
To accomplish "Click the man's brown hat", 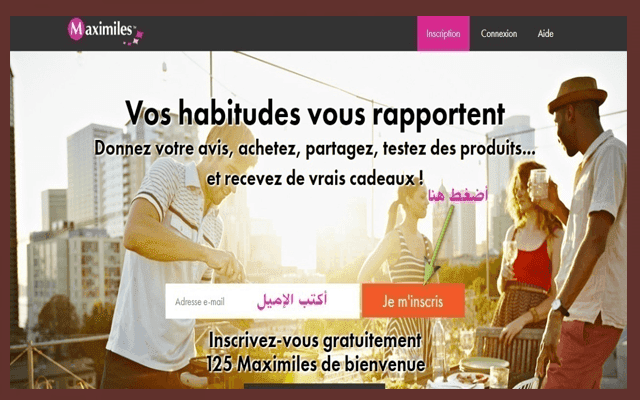I will pyautogui.click(x=577, y=94).
